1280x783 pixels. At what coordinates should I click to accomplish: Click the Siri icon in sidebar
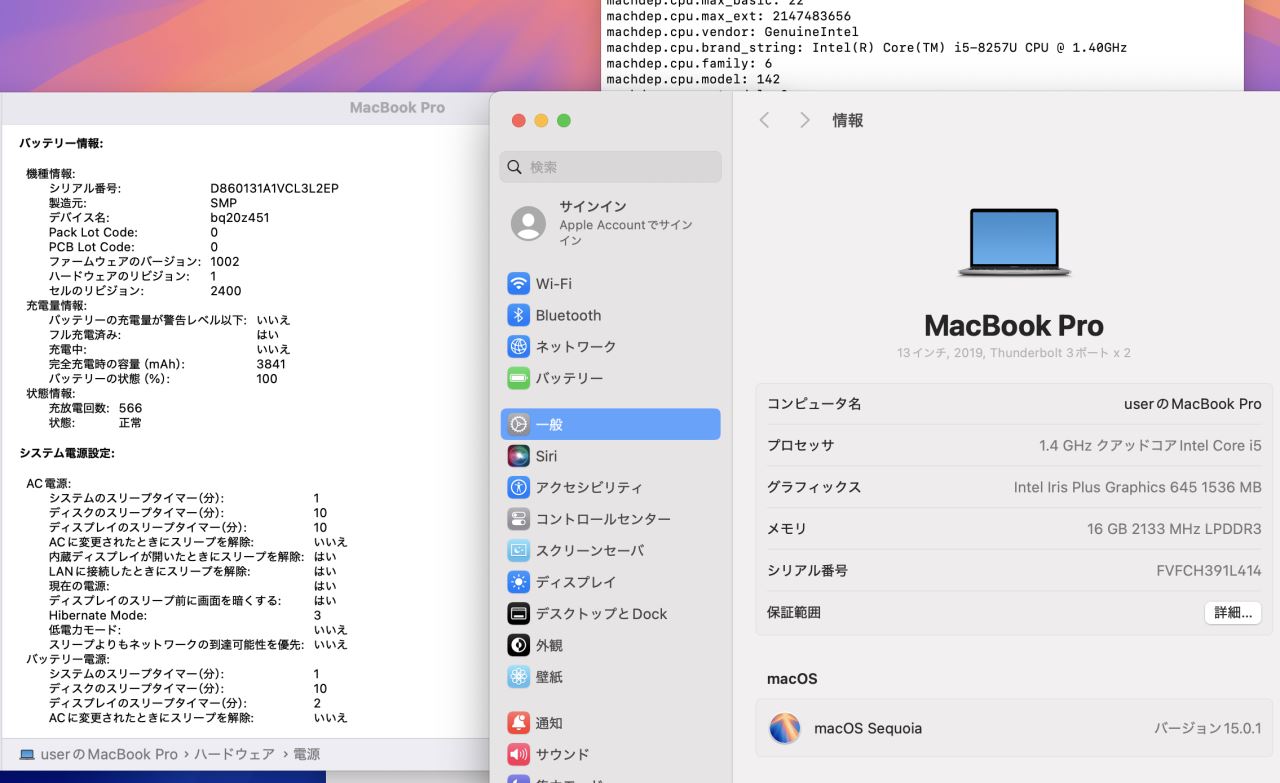(518, 456)
